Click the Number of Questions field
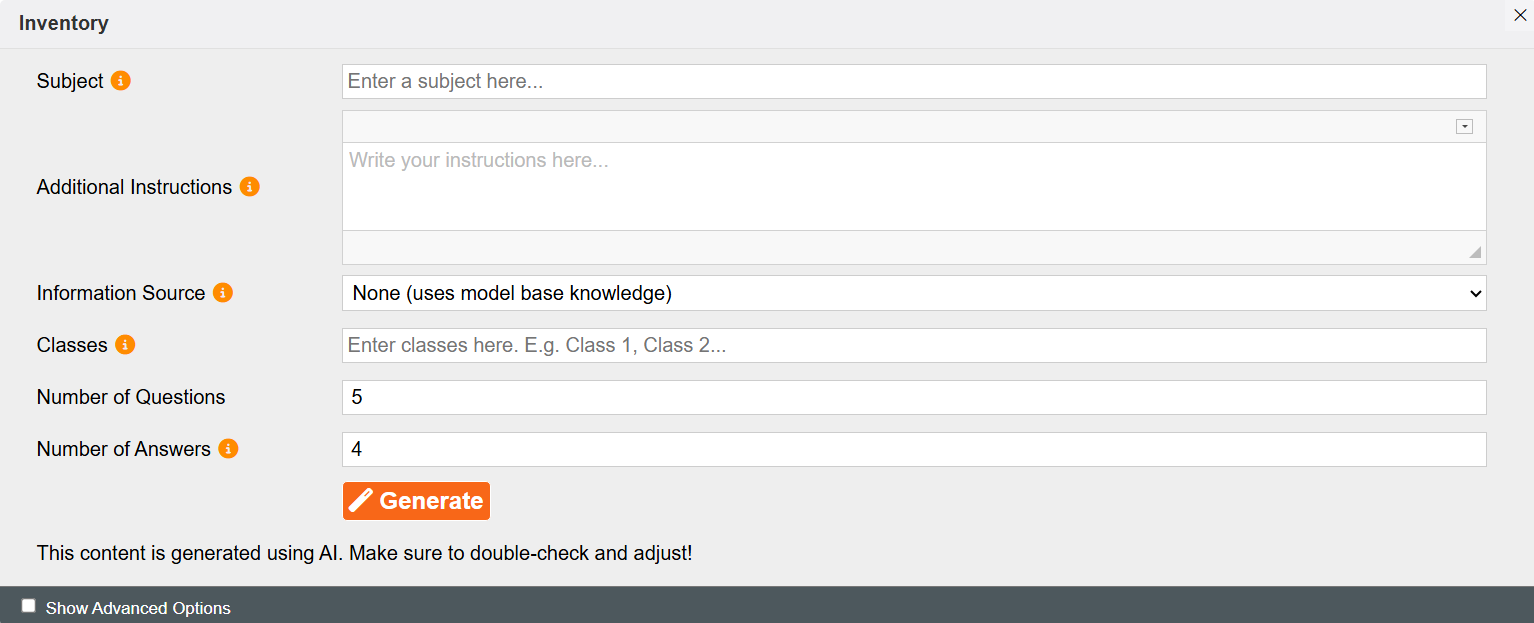The height and width of the screenshot is (623, 1534). tap(914, 397)
